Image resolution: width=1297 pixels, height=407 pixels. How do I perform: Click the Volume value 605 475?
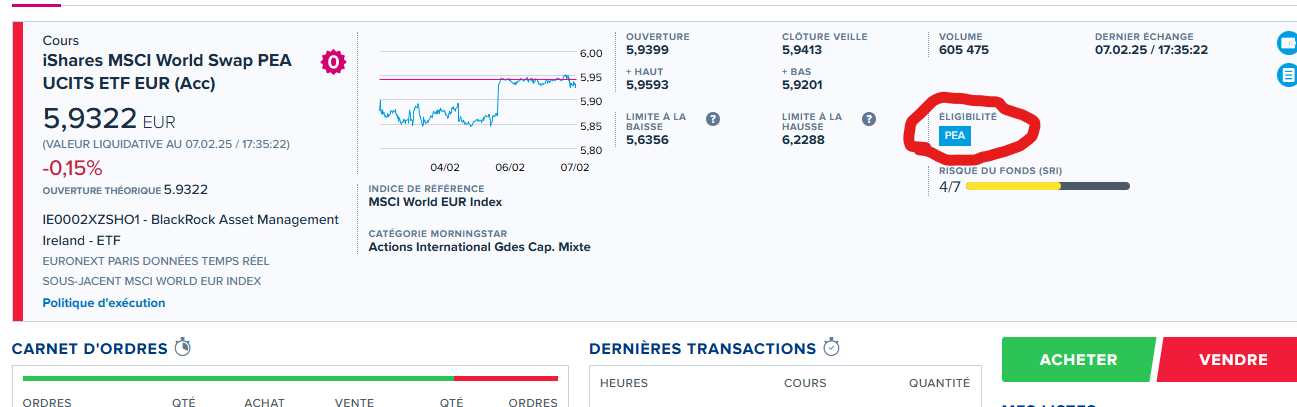(x=964, y=49)
